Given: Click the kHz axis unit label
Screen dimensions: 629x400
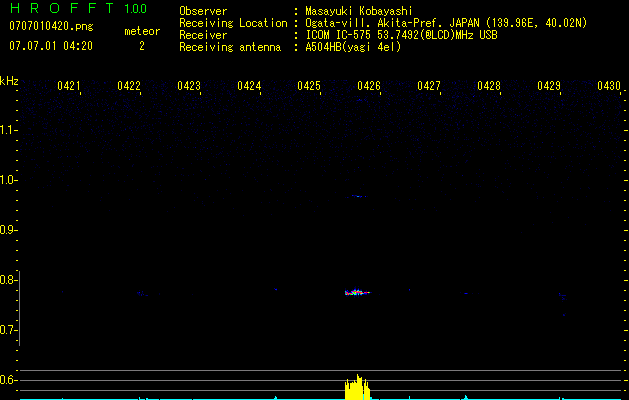Looking at the screenshot, I should (x=9, y=81).
